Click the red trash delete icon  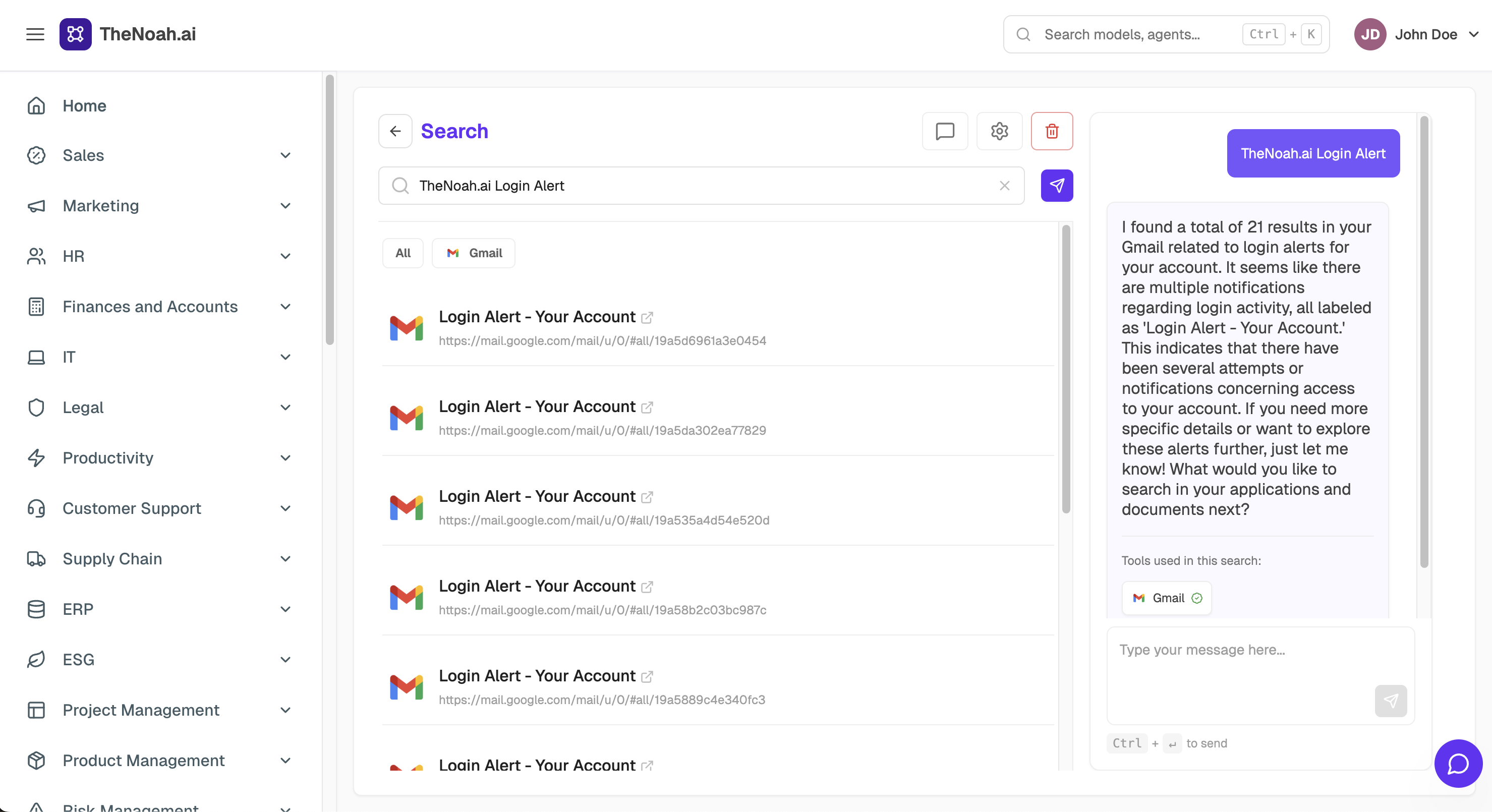pyautogui.click(x=1052, y=131)
